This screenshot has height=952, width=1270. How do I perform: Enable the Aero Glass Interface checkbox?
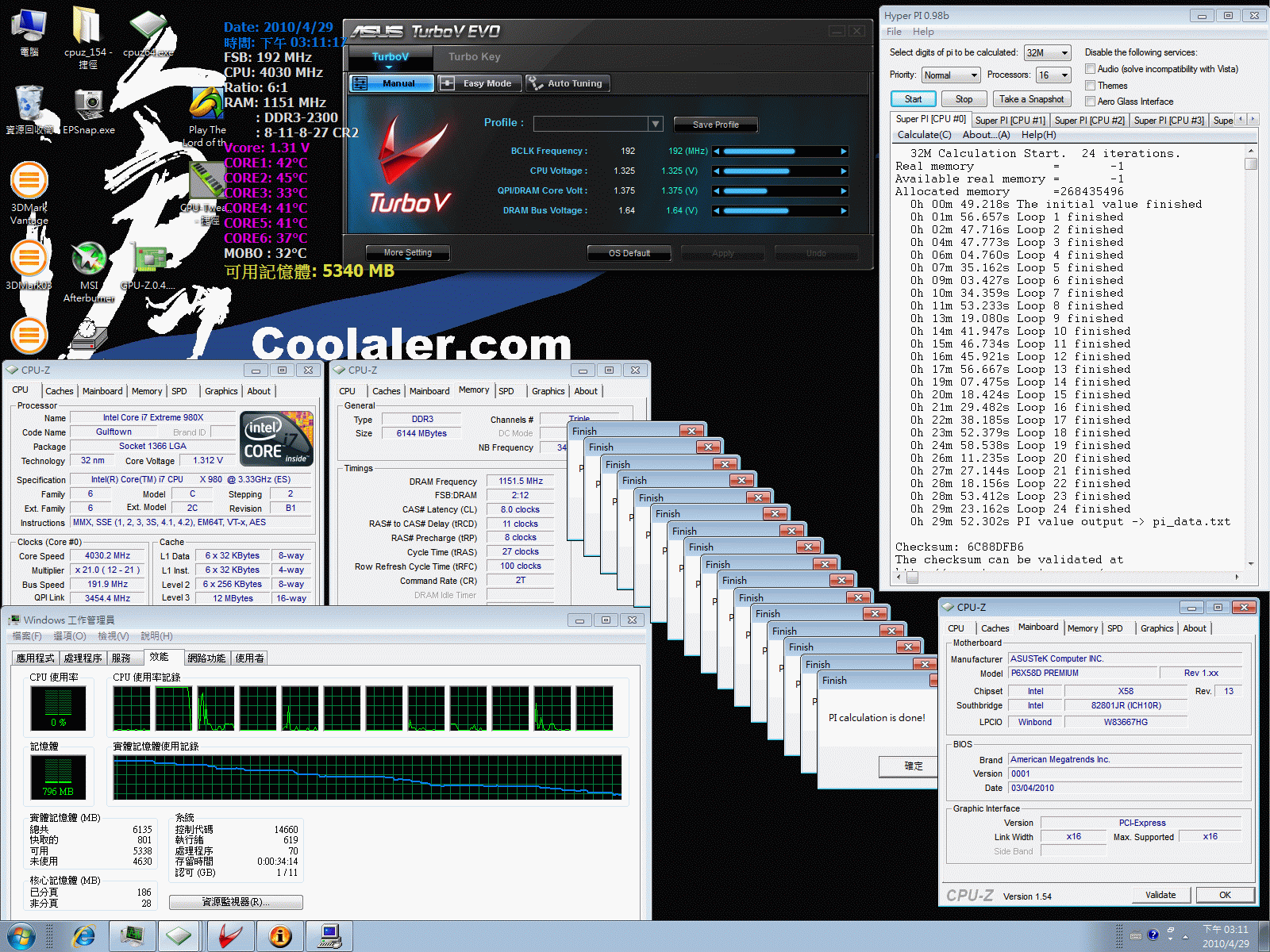(1091, 102)
